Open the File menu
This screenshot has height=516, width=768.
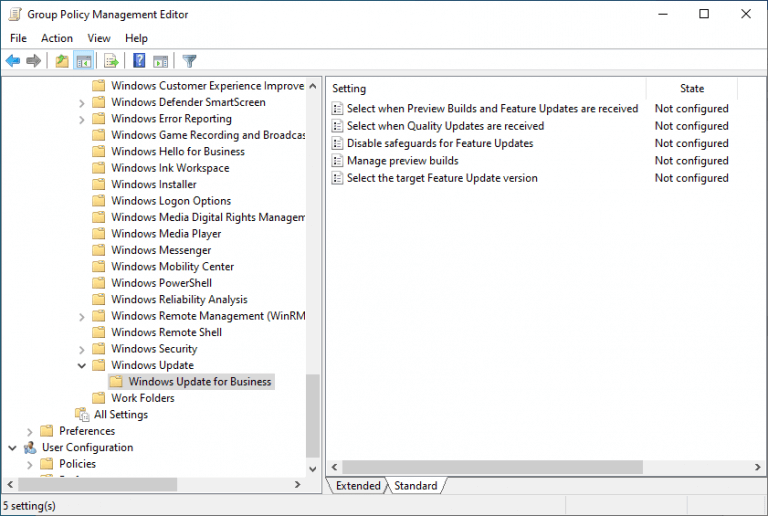[19, 38]
